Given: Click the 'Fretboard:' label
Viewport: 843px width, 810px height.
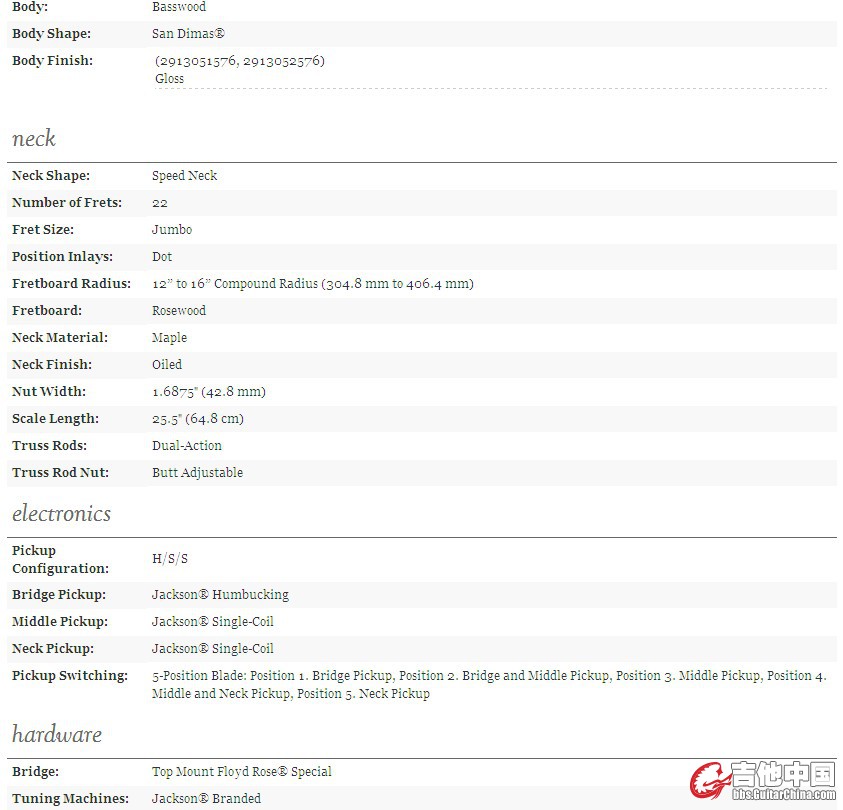Looking at the screenshot, I should 47,310.
